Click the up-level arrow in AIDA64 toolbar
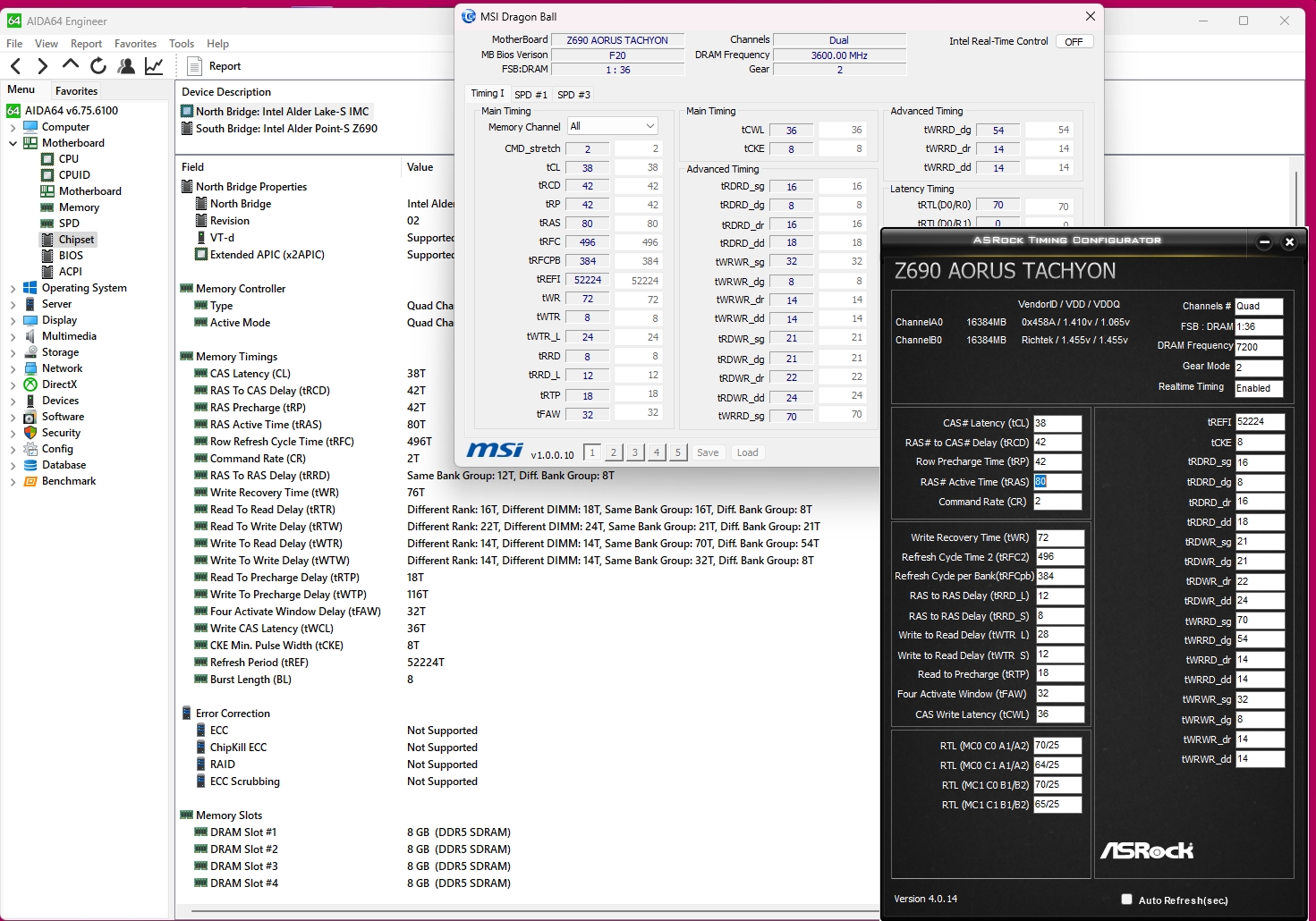 [70, 65]
